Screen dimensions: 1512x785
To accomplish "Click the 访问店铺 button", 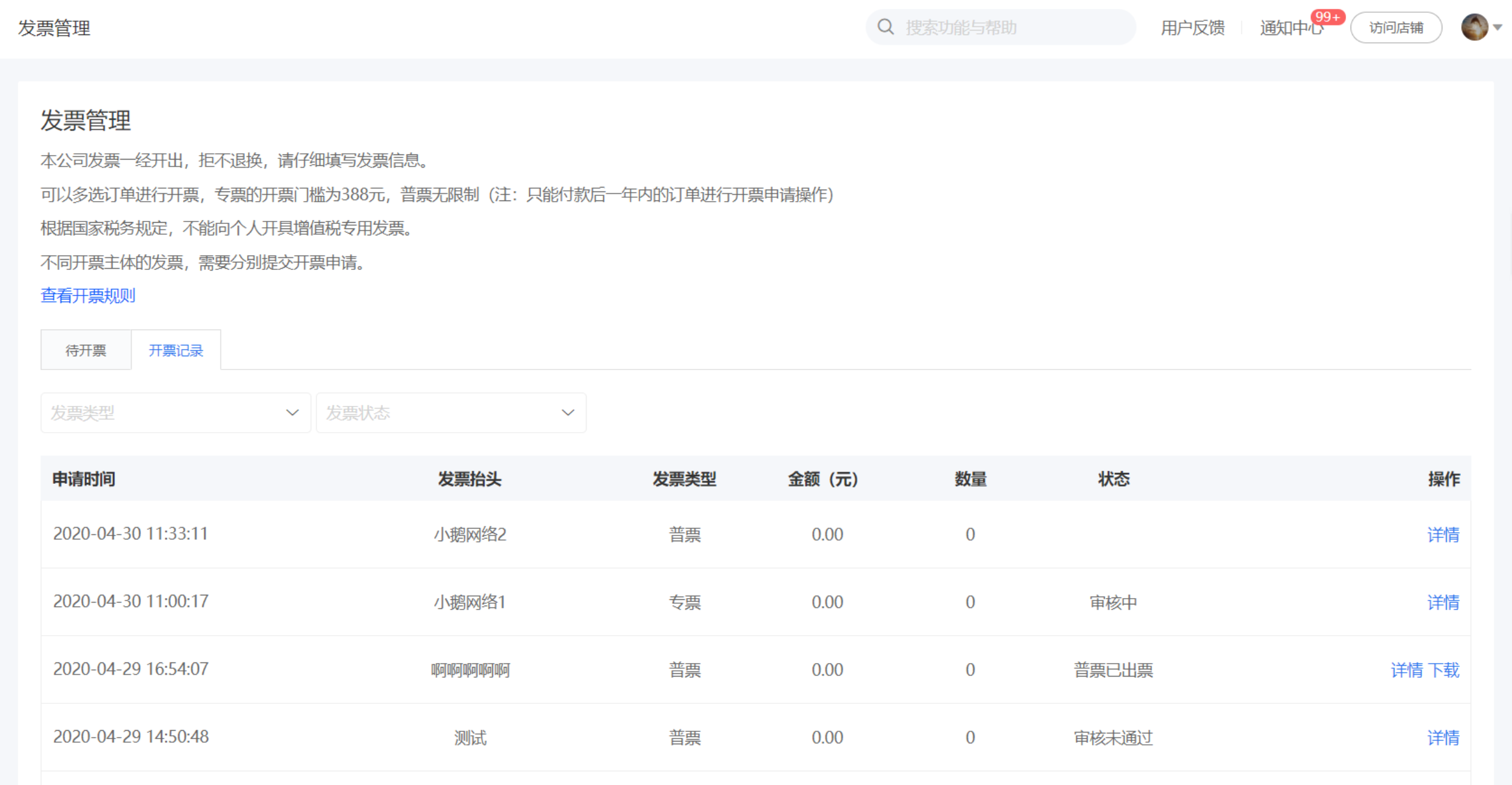I will click(1396, 28).
